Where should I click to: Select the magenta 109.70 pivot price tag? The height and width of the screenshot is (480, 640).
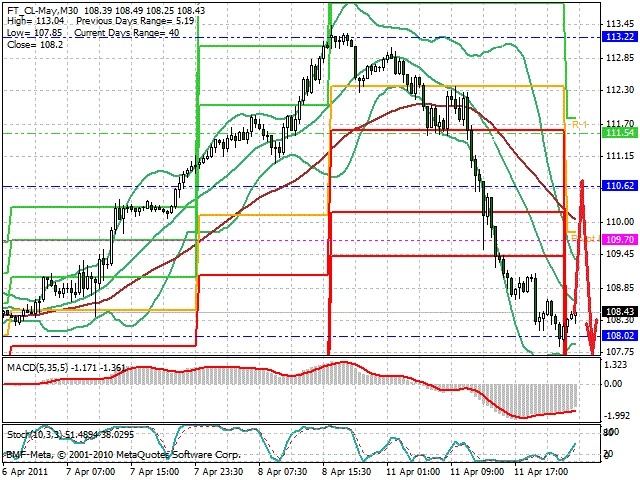click(x=620, y=240)
